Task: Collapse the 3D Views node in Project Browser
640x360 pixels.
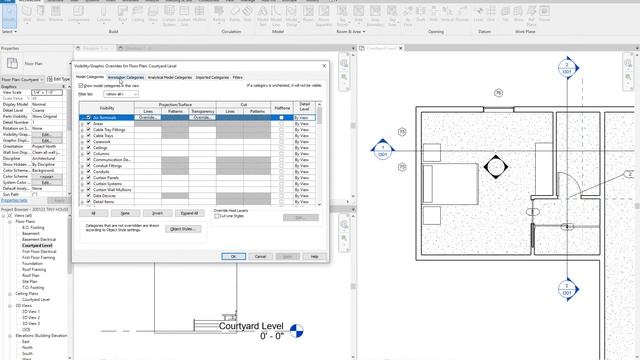Action: (10, 306)
